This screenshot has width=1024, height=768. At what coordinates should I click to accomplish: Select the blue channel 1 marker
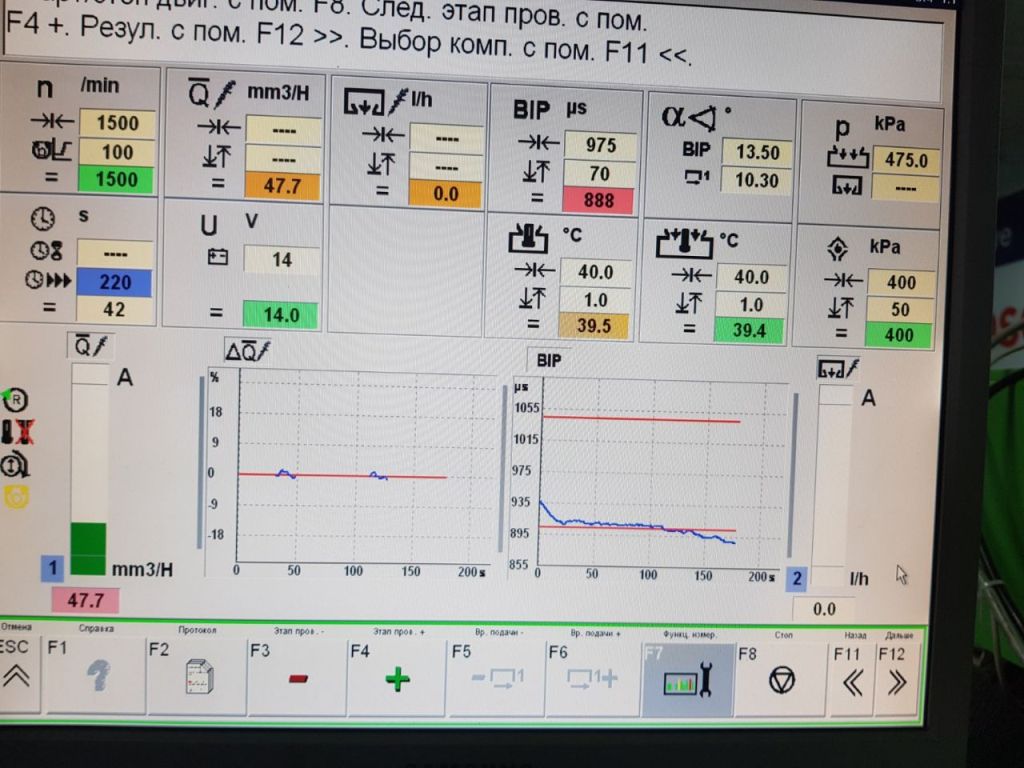coord(52,568)
